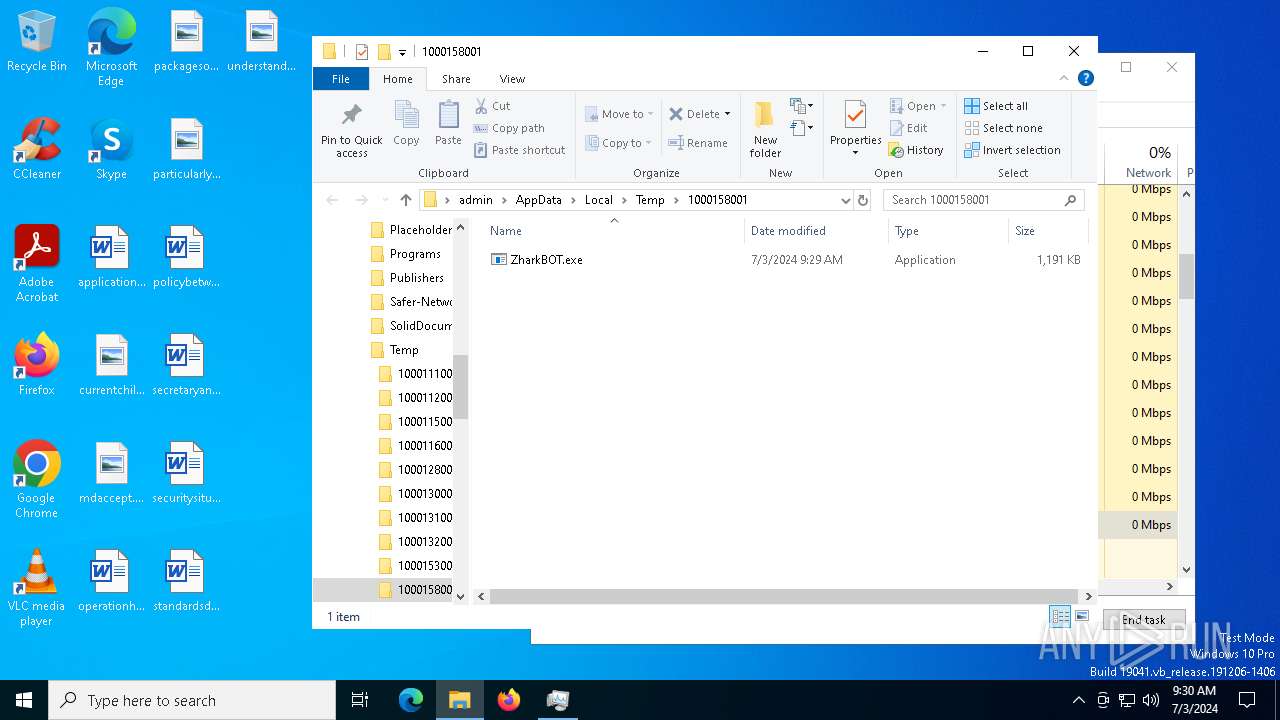The image size is (1280, 720).
Task: Open CCleaner desktop shortcut
Action: click(x=36, y=149)
